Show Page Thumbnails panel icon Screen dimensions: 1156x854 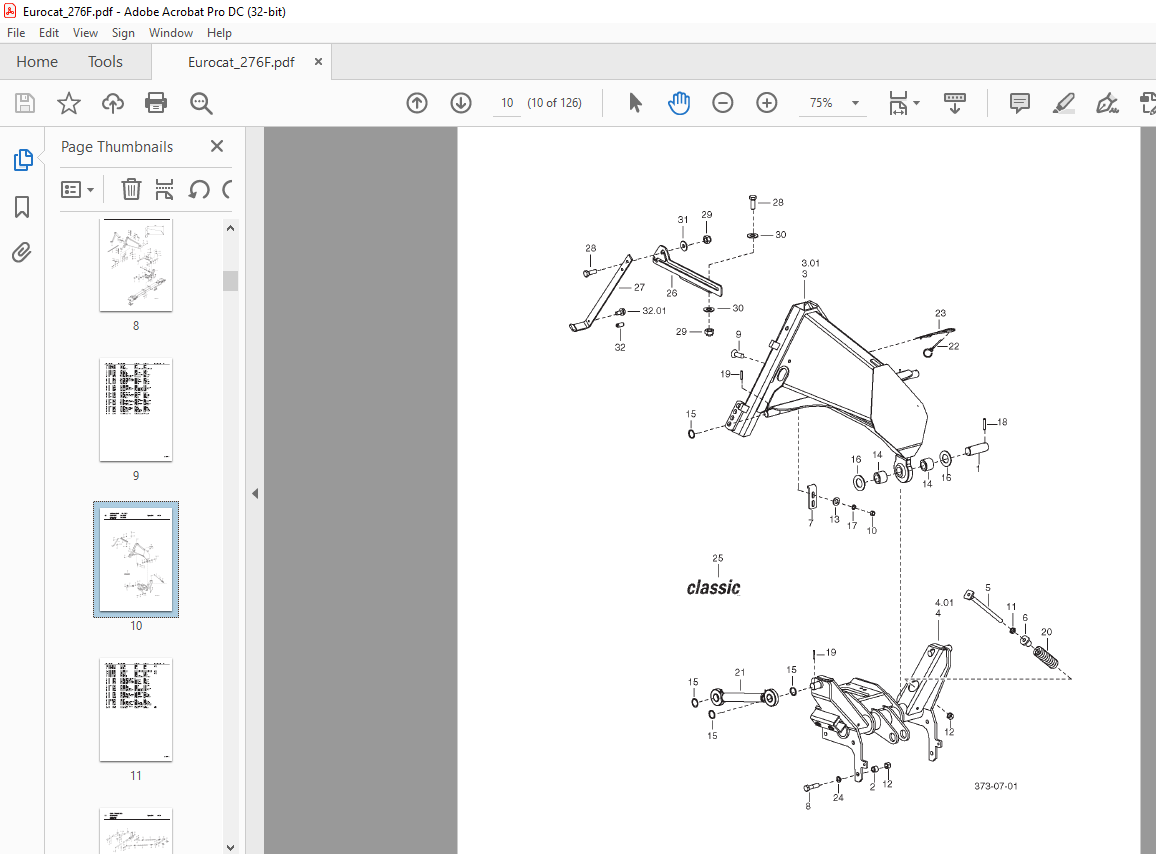(x=23, y=160)
